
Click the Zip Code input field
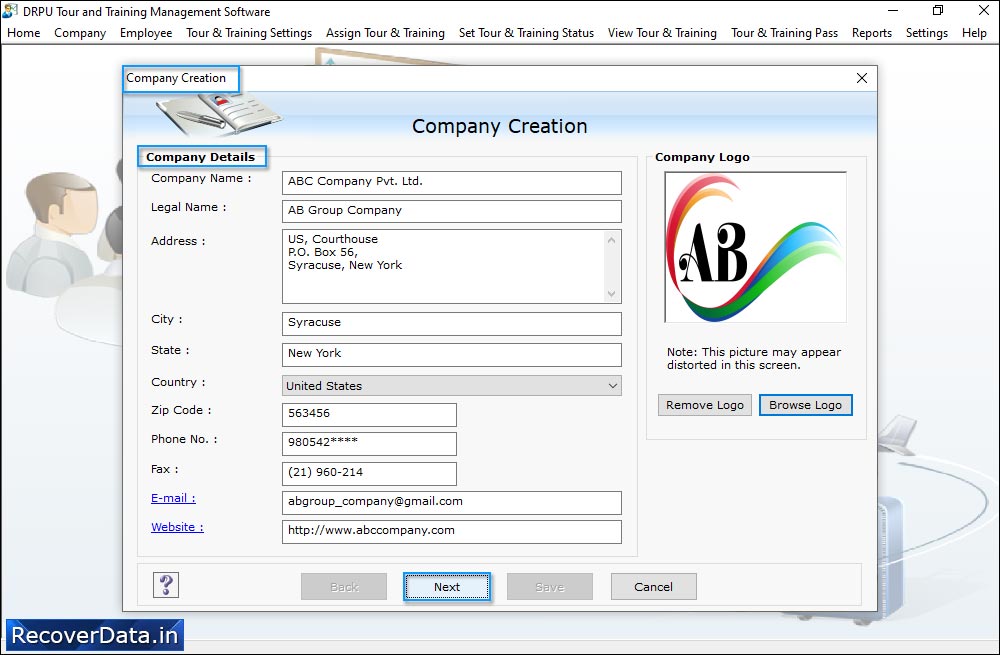pos(369,415)
